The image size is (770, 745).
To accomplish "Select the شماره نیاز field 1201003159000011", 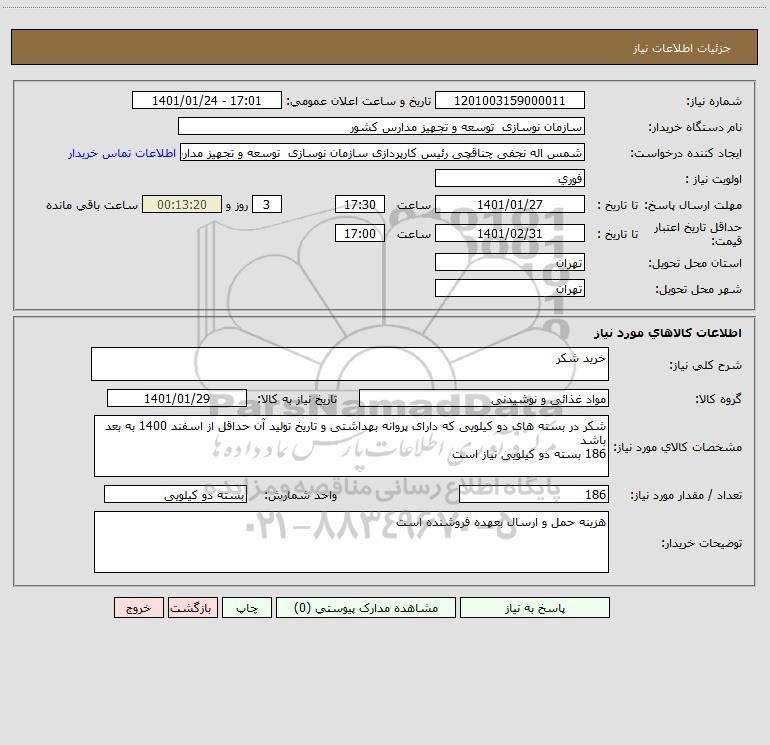I will 510,100.
